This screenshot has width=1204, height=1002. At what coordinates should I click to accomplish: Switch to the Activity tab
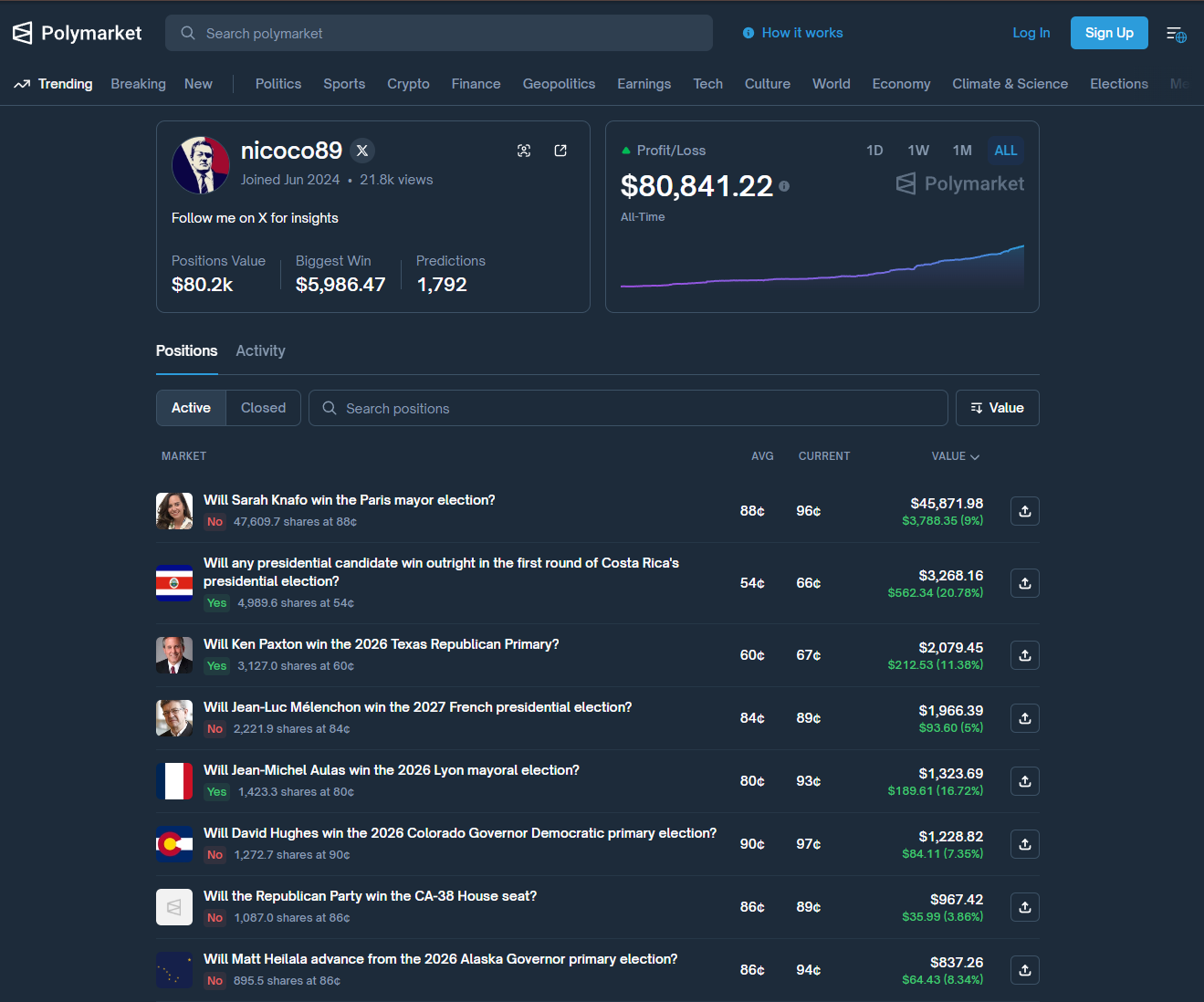tap(260, 350)
